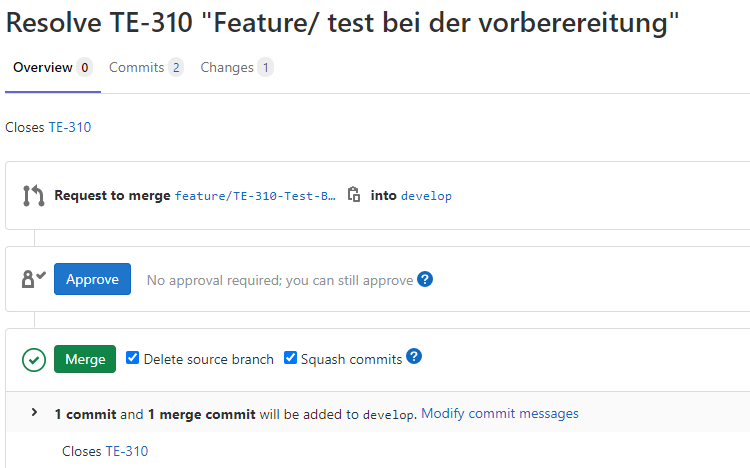The image size is (750, 468).
Task: Click the approval person icon
Action: tap(33, 280)
